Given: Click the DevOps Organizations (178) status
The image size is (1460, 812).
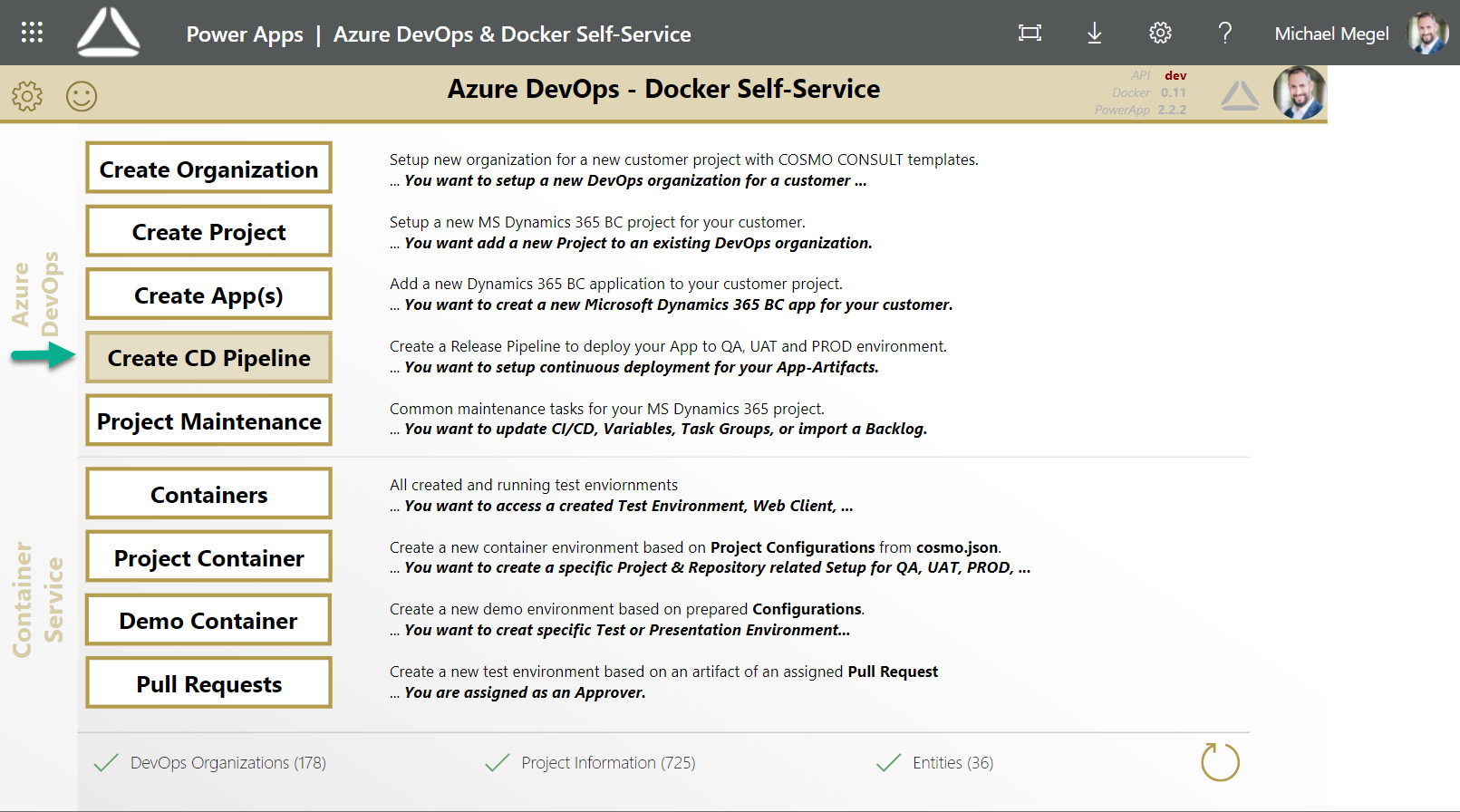Looking at the screenshot, I should (228, 763).
